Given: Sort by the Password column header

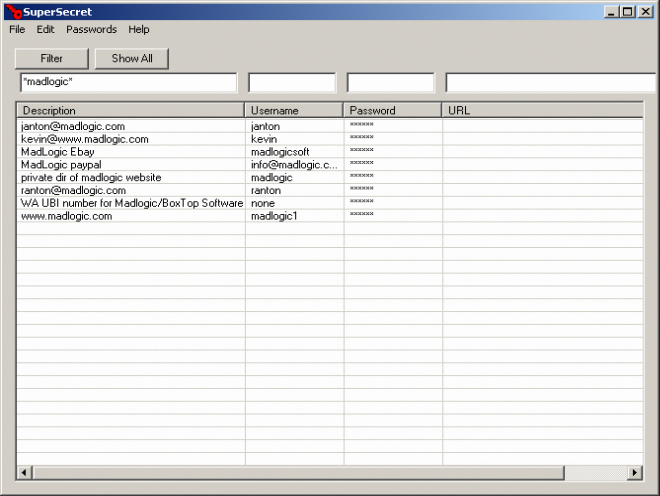Looking at the screenshot, I should click(x=392, y=110).
